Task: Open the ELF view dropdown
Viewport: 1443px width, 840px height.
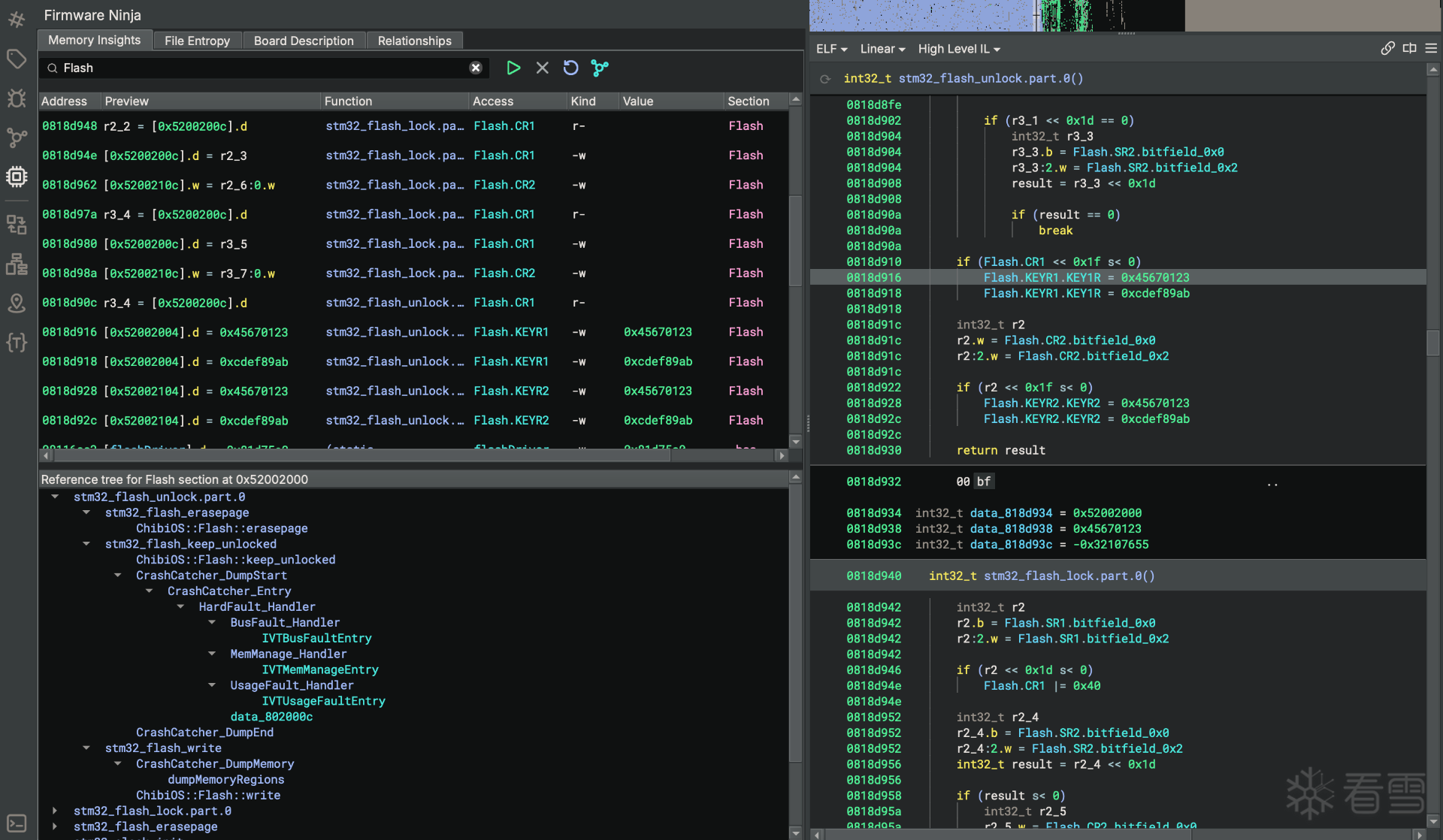Action: [x=831, y=49]
